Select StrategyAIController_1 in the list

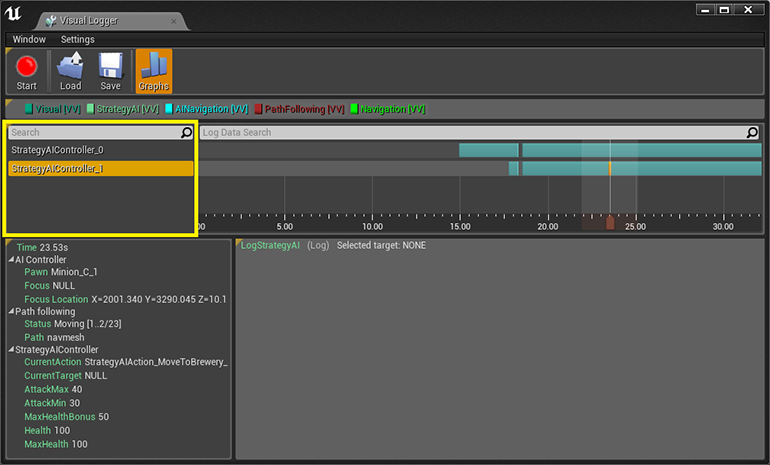(x=101, y=168)
